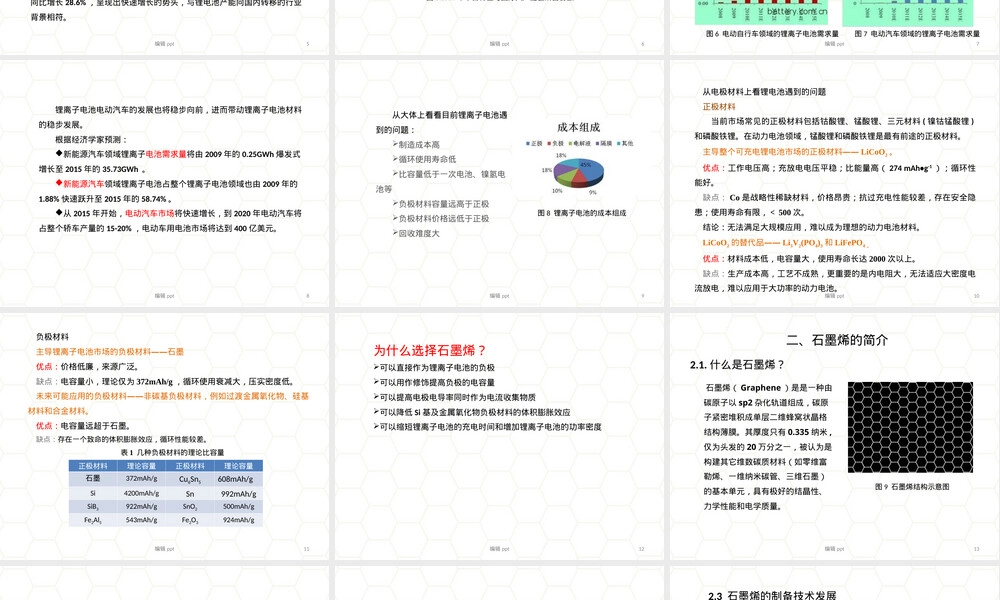This screenshot has width=1000, height=600.
Task: Click the table cell 4200mAh/g
Action: (x=142, y=493)
